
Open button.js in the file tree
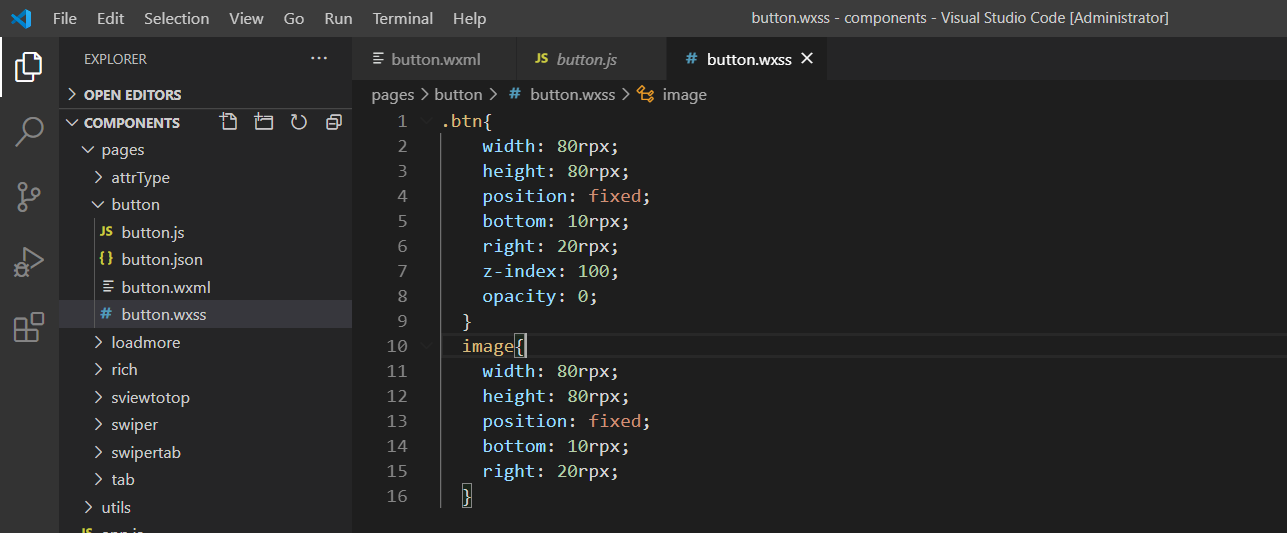coord(205,232)
